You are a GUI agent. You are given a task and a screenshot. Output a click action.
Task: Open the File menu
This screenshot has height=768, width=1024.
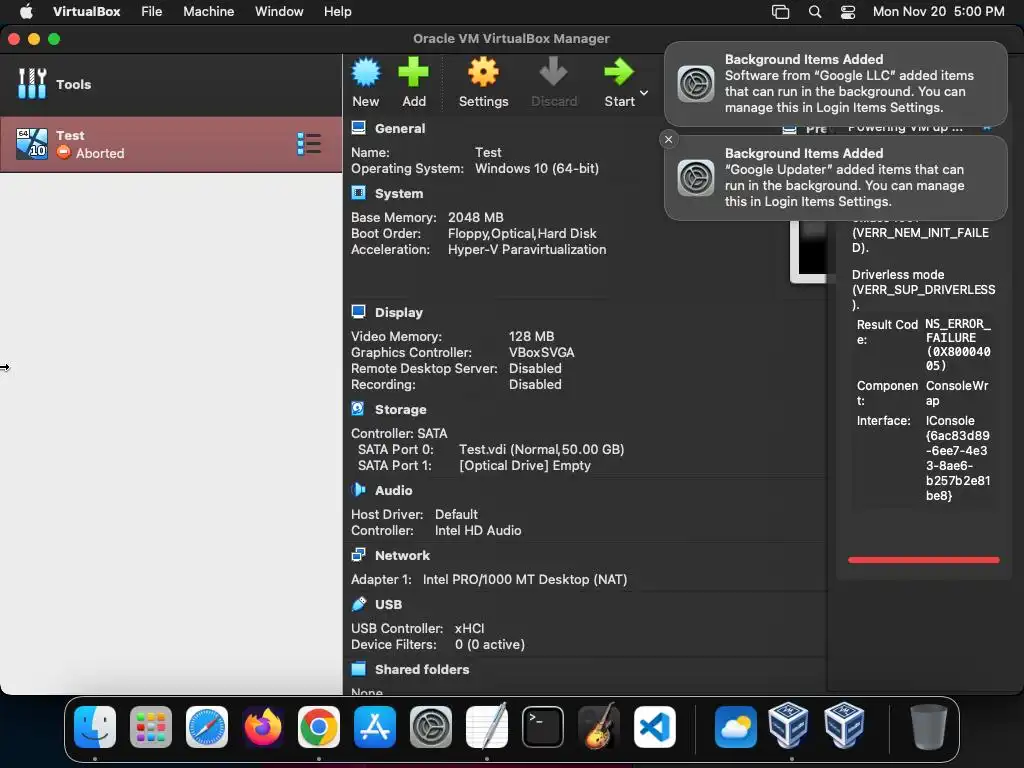point(152,12)
